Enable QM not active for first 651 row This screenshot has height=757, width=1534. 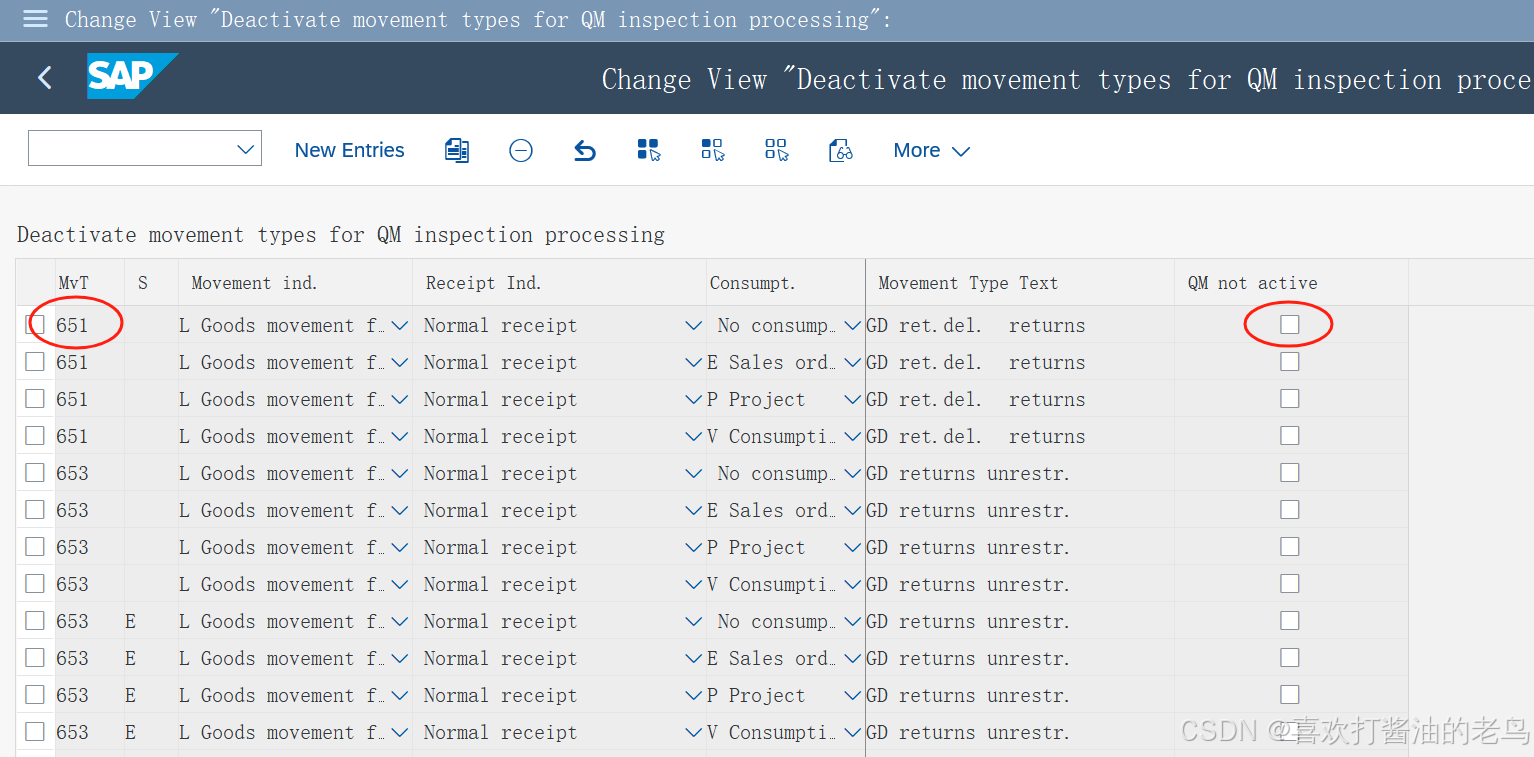1289,324
